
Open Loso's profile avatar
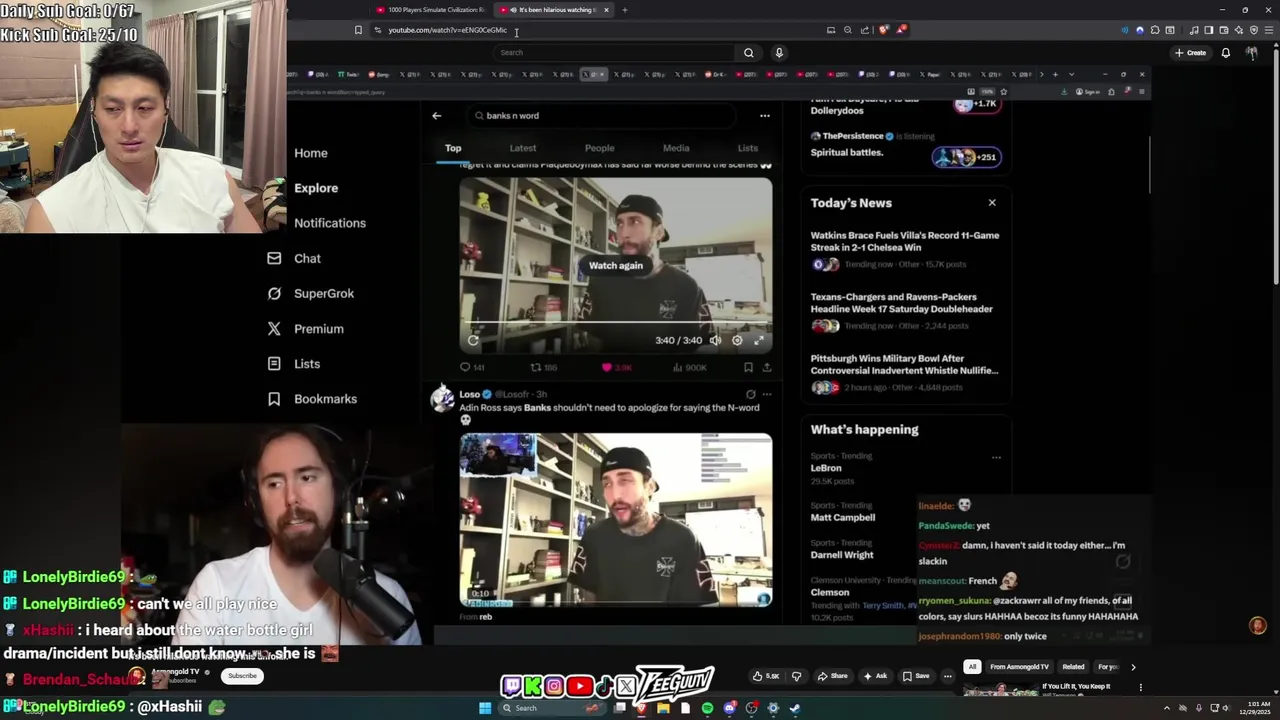442,398
